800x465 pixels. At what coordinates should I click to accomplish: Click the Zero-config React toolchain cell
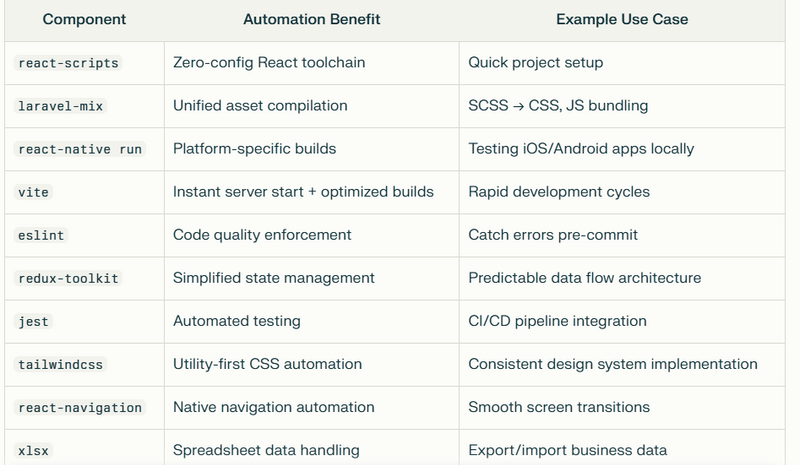(312, 63)
